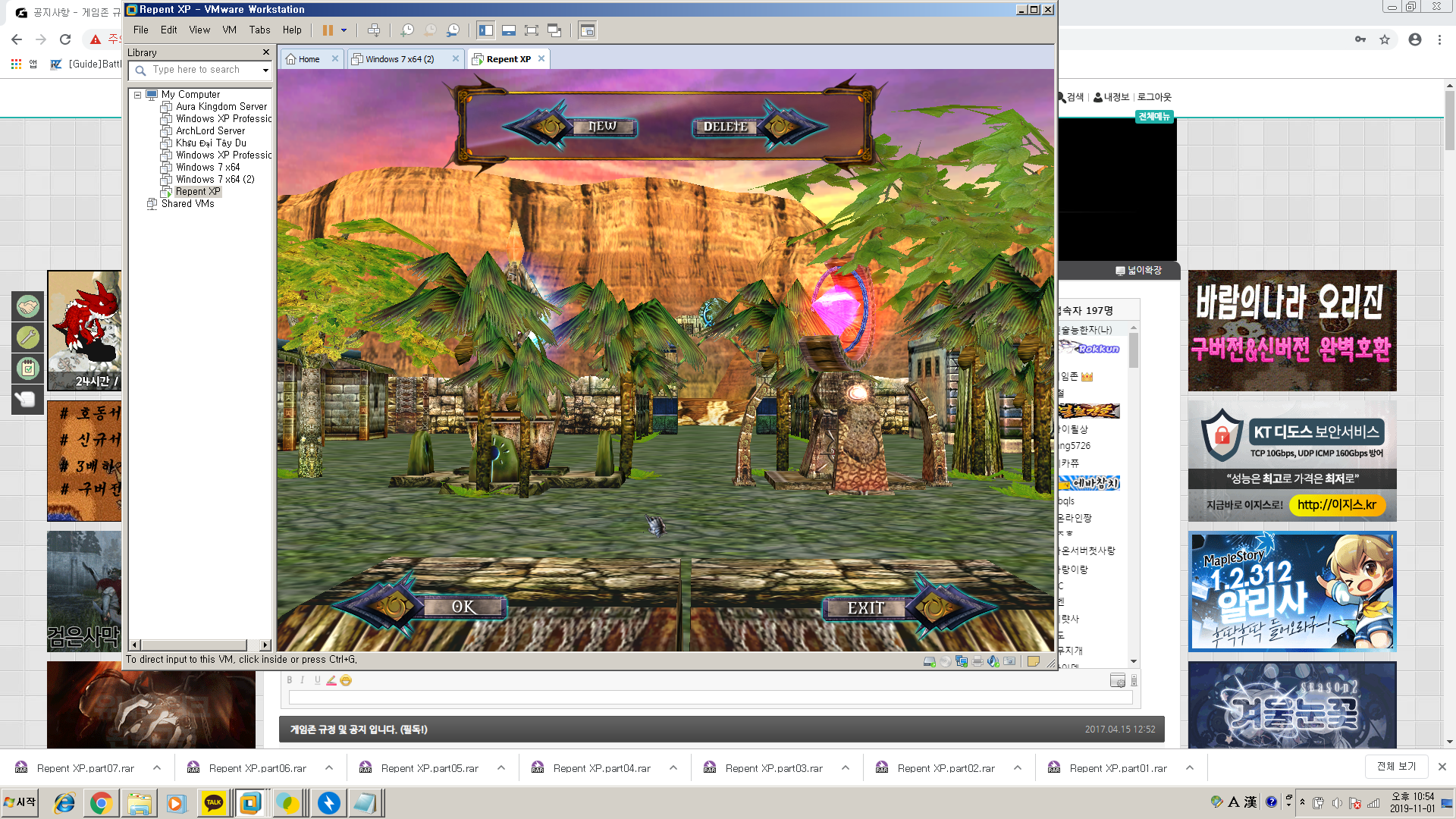Viewport: 1456px width, 819px height.
Task: Switch to the Windows 7 x64 (2) tab
Action: tap(400, 59)
